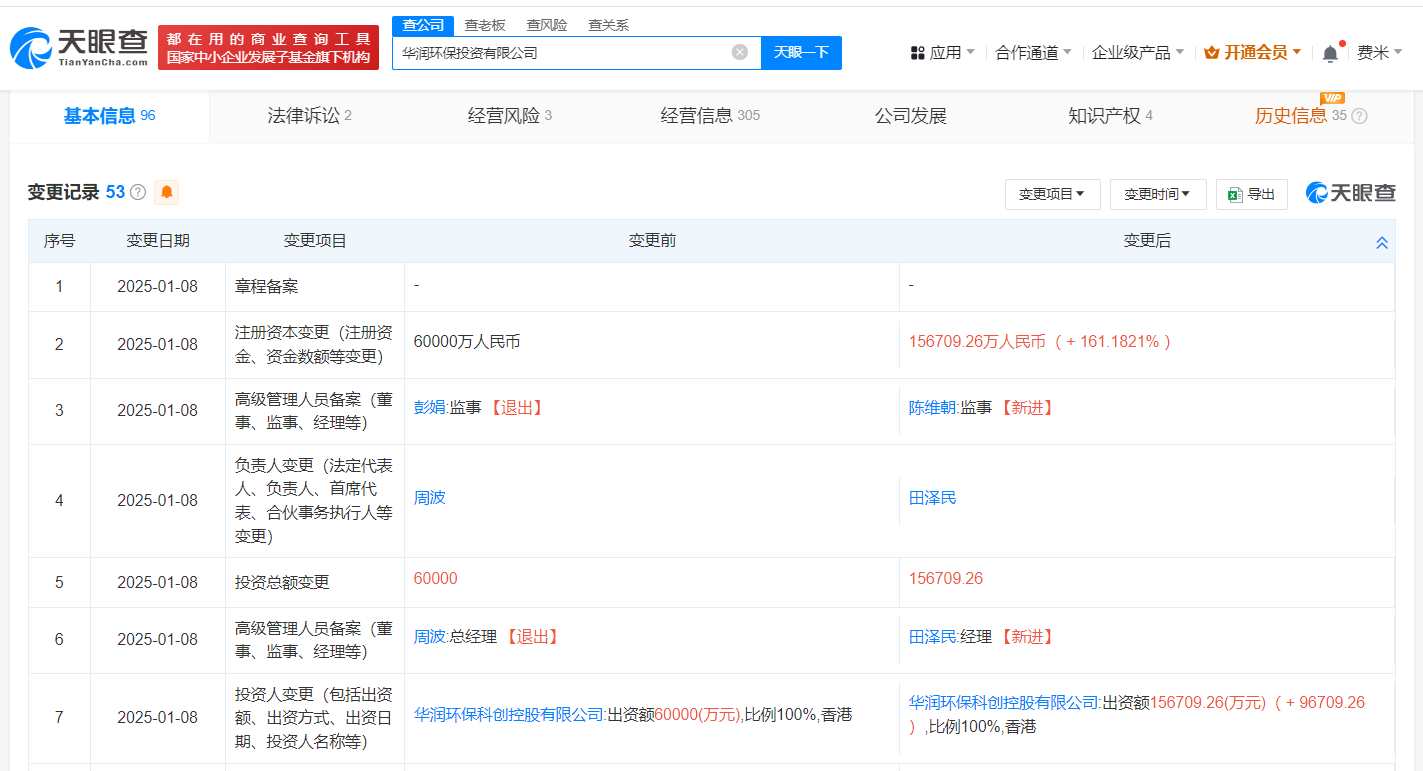Click the 天眼一下 search button

click(801, 52)
